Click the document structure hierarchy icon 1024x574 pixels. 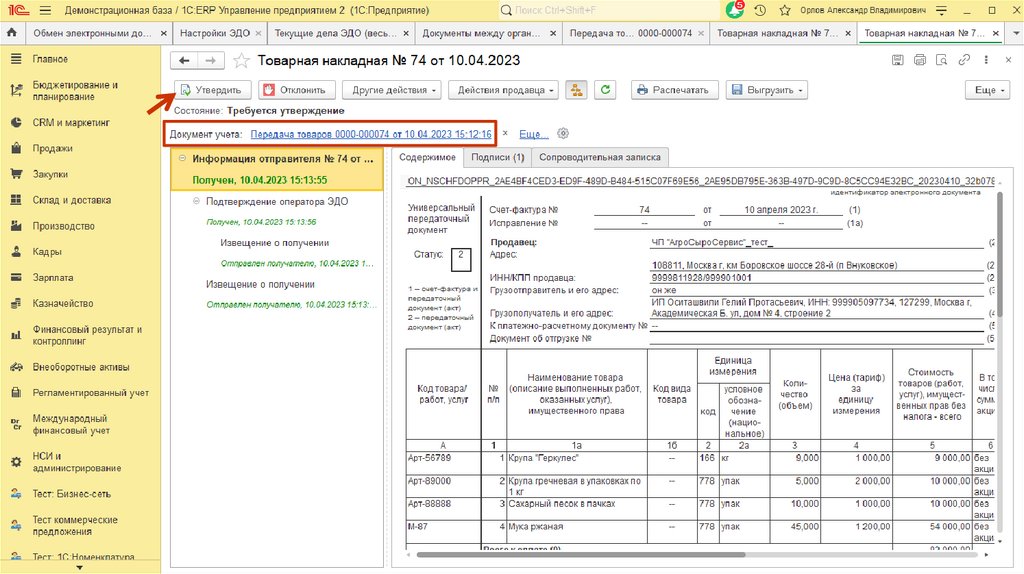(576, 90)
